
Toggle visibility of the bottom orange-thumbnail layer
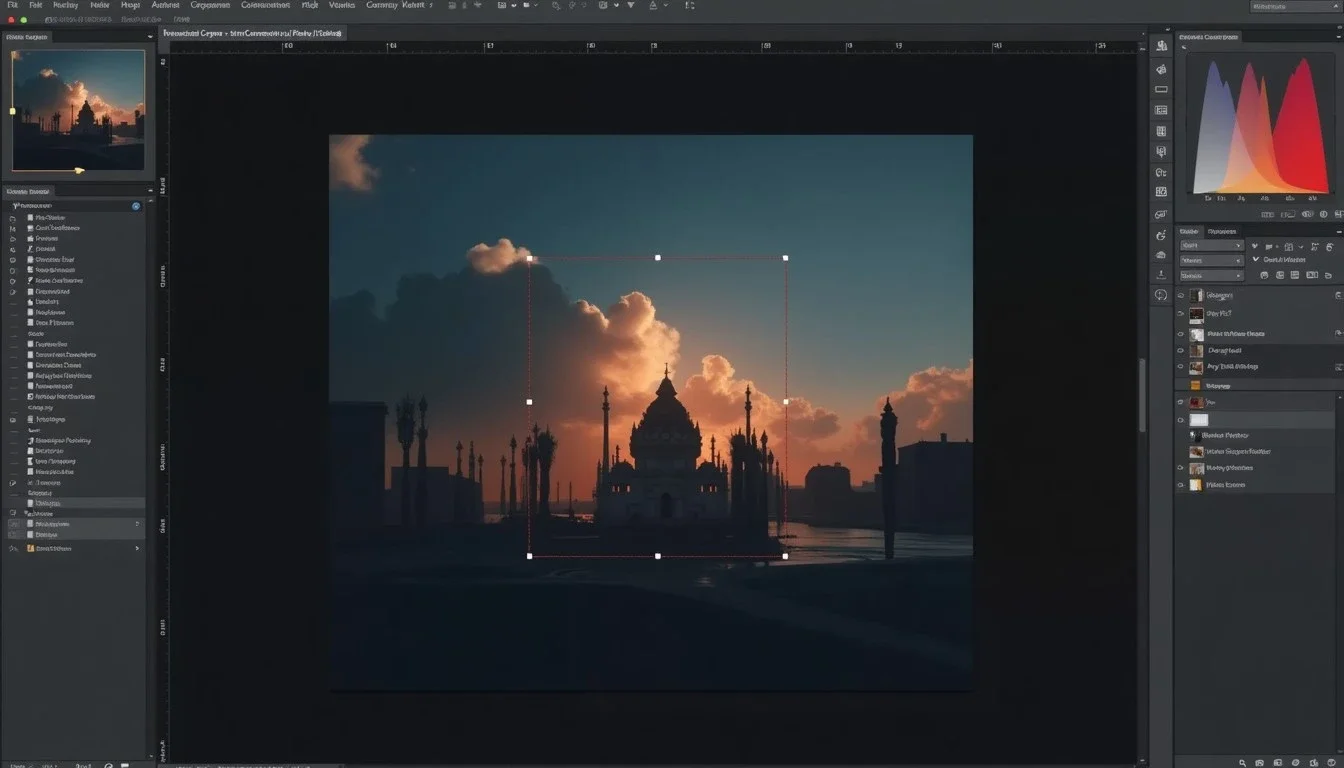point(1181,485)
